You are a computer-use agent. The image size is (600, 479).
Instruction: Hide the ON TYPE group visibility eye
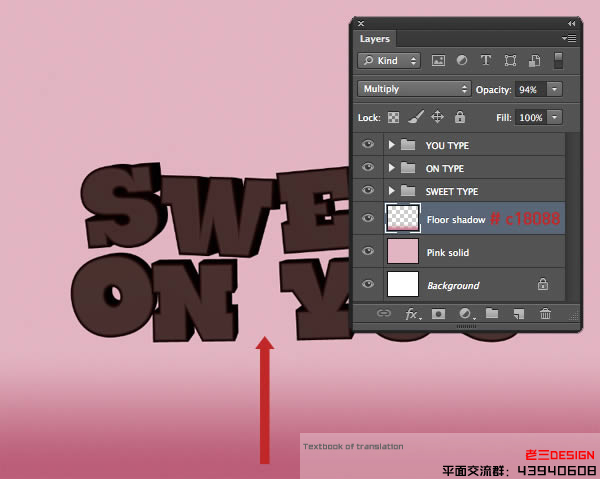368,167
